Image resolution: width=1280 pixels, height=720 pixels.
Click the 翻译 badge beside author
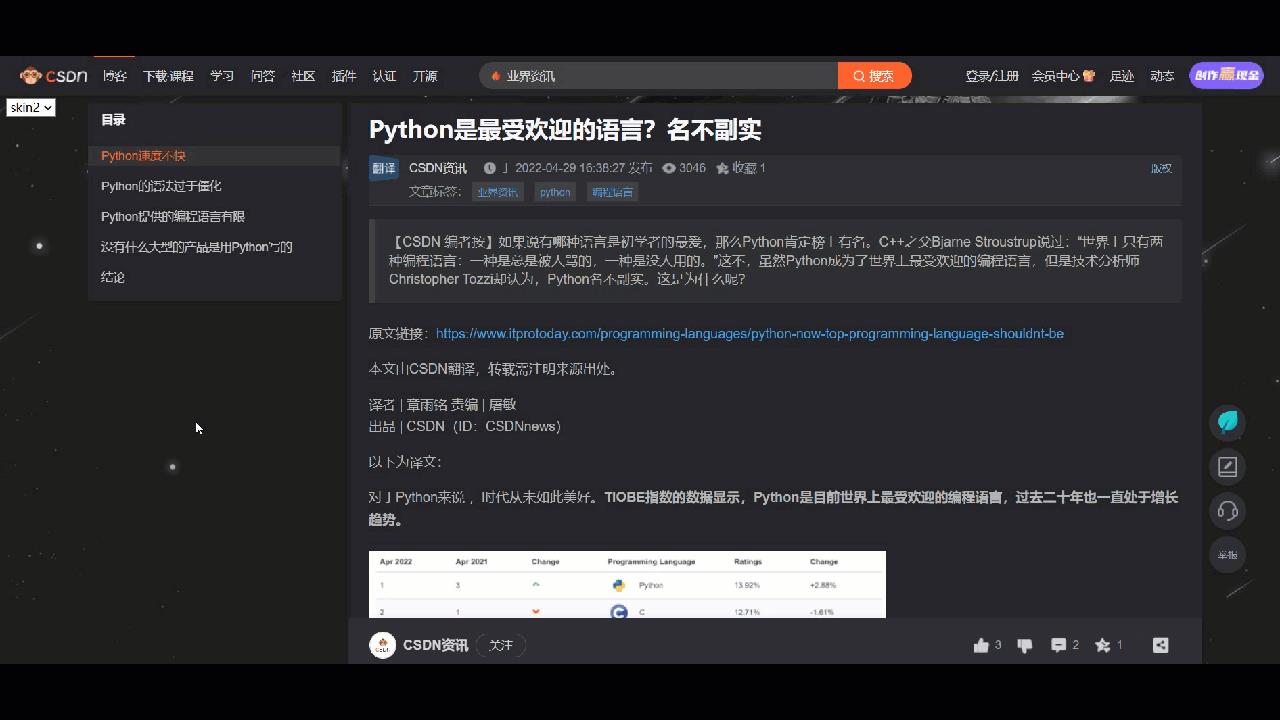click(383, 168)
